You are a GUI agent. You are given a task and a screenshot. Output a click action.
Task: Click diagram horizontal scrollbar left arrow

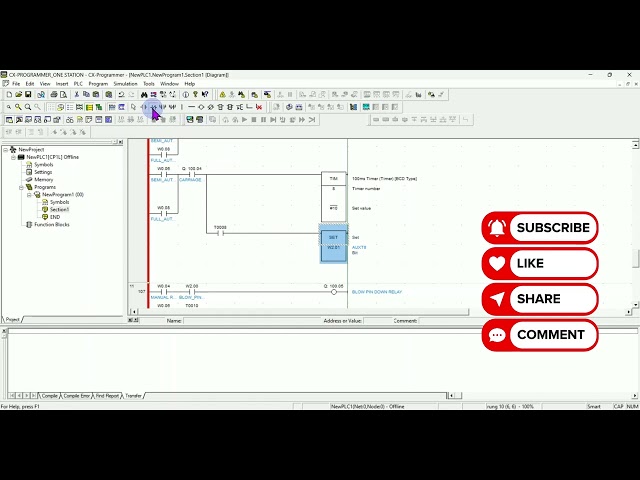tap(134, 312)
